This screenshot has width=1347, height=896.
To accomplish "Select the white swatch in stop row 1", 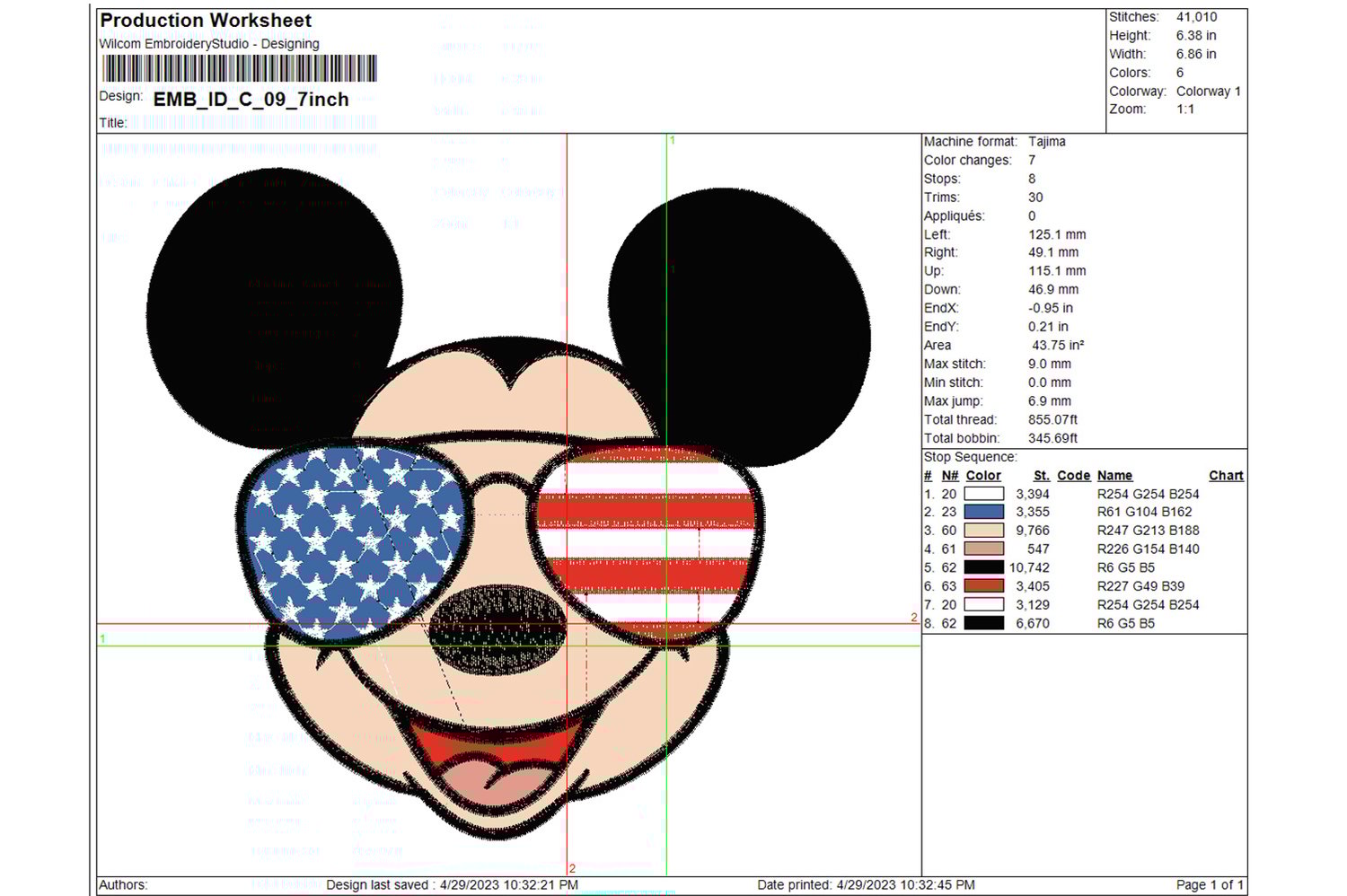I will tap(983, 494).
